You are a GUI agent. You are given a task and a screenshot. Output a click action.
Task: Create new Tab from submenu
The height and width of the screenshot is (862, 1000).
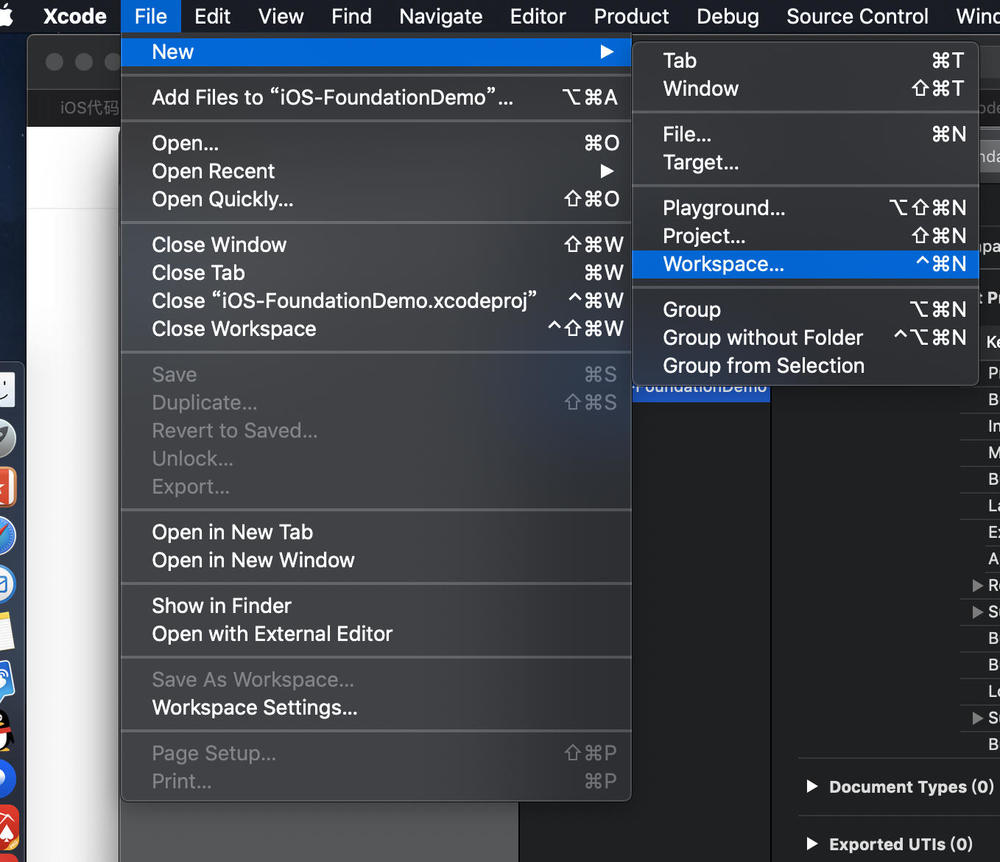(x=805, y=61)
